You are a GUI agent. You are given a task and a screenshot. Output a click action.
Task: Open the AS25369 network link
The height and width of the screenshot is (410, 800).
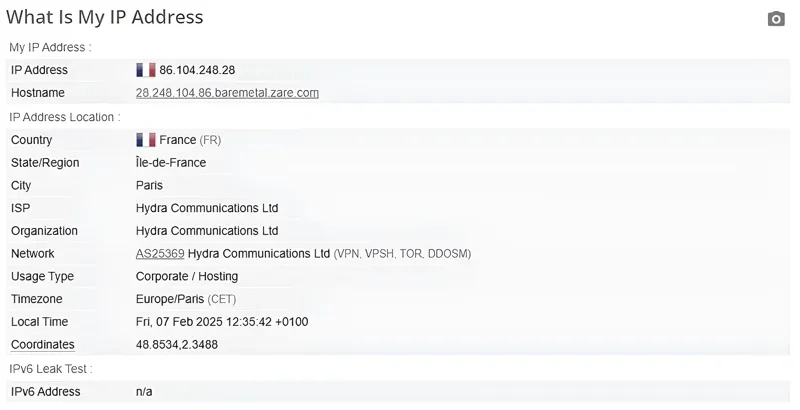click(160, 254)
